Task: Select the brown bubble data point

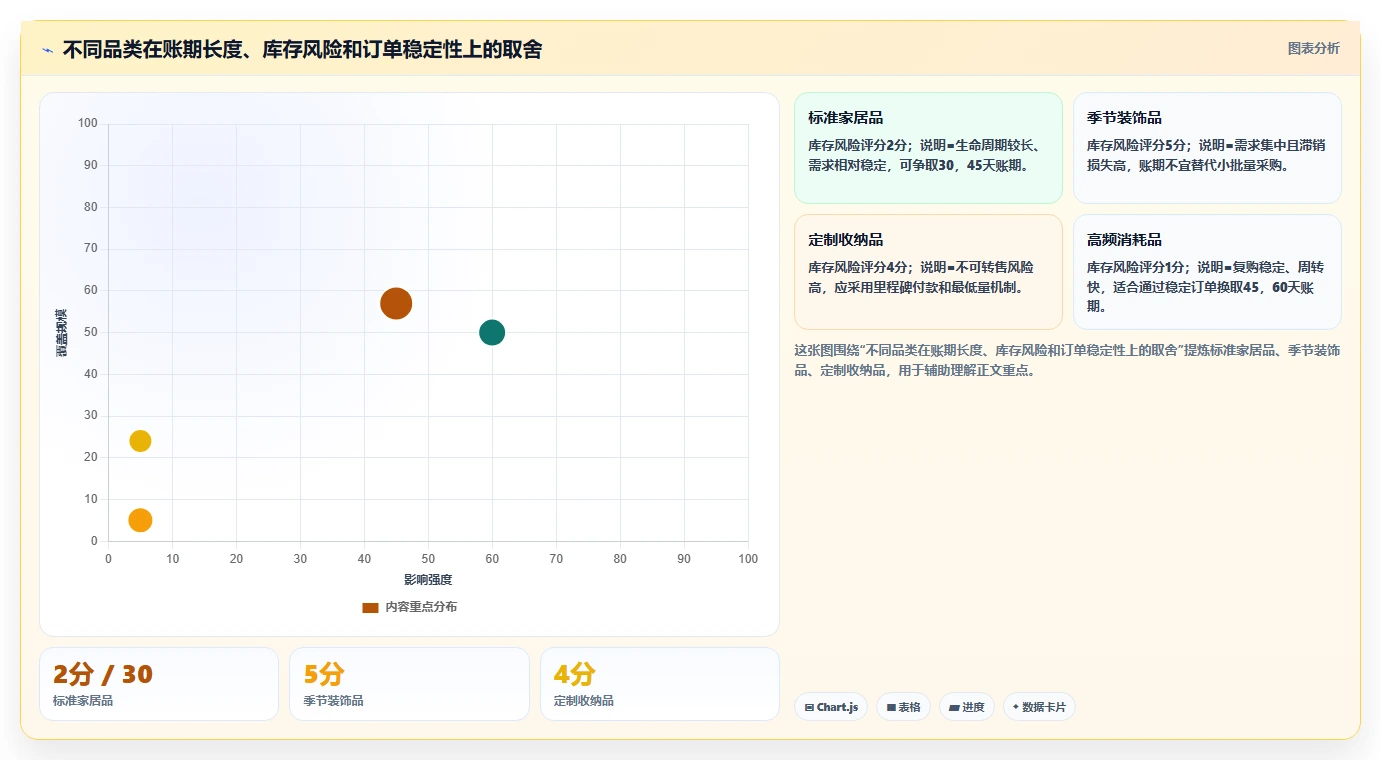Action: click(x=396, y=303)
